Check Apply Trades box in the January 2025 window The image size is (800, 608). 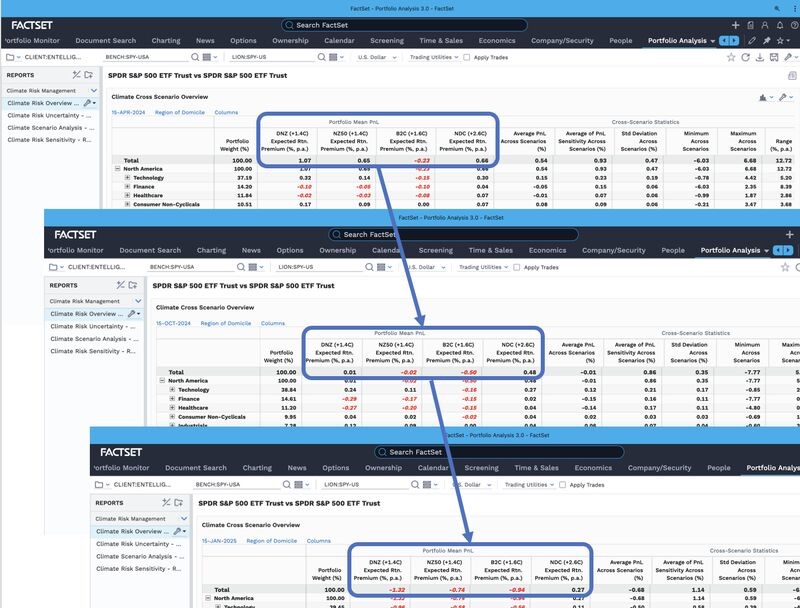click(x=562, y=485)
